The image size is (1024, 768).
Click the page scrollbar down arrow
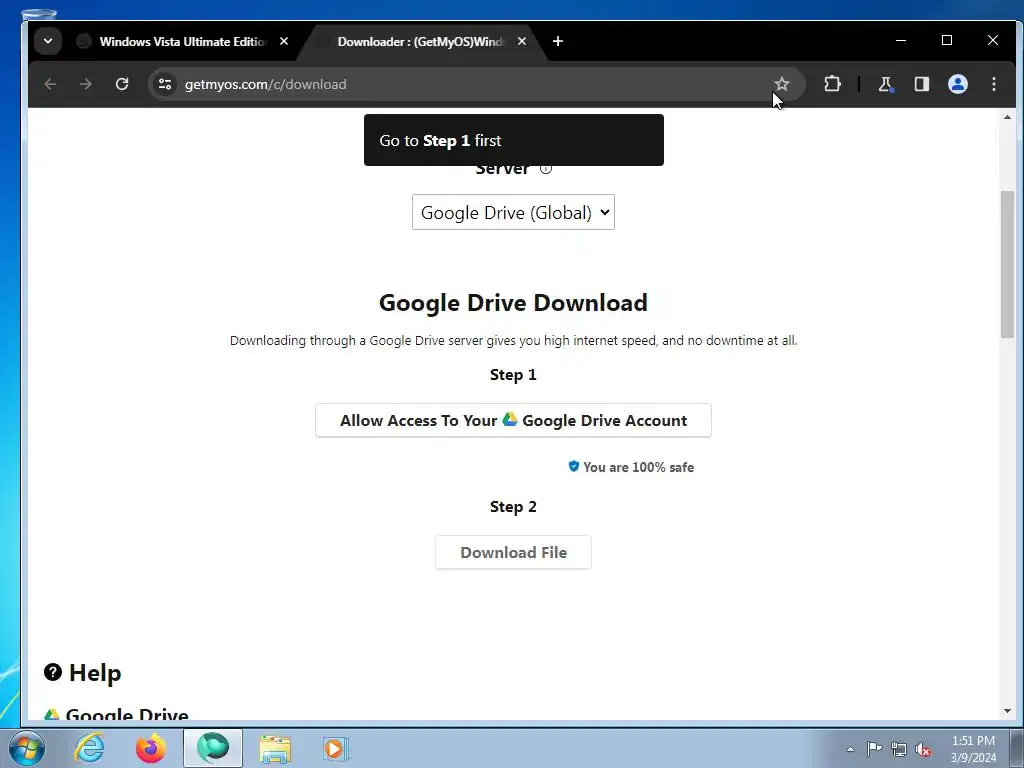coord(1007,711)
